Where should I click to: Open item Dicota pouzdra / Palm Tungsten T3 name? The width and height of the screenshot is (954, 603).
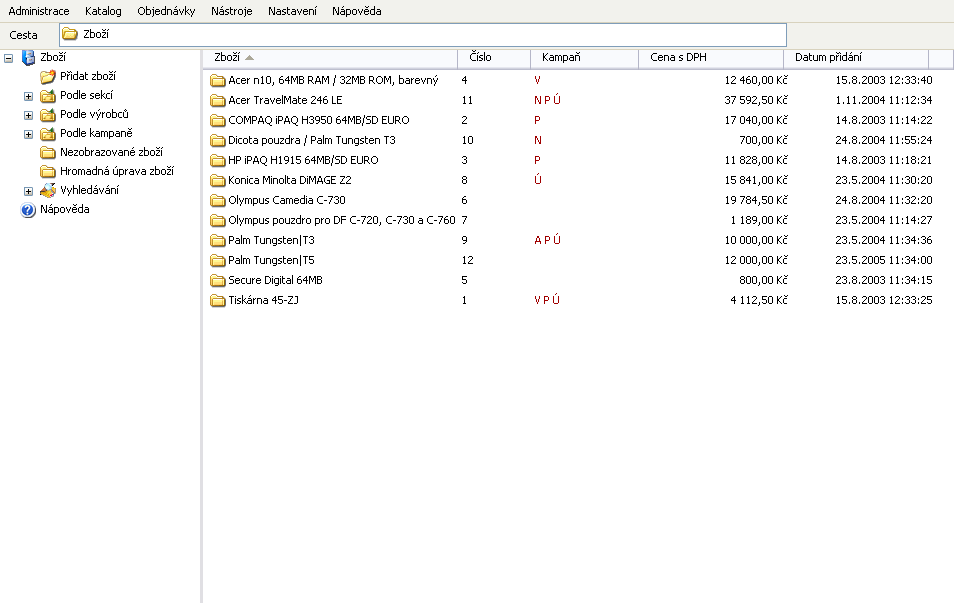[312, 141]
